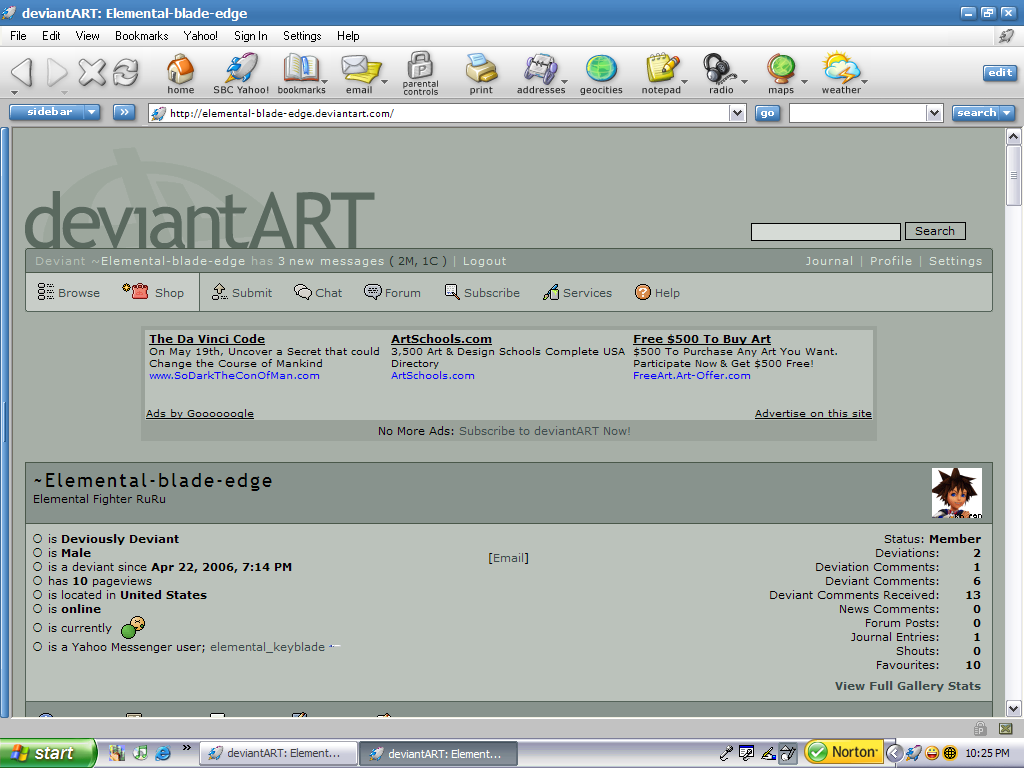Open Submit in deviantART navigation

[242, 293]
